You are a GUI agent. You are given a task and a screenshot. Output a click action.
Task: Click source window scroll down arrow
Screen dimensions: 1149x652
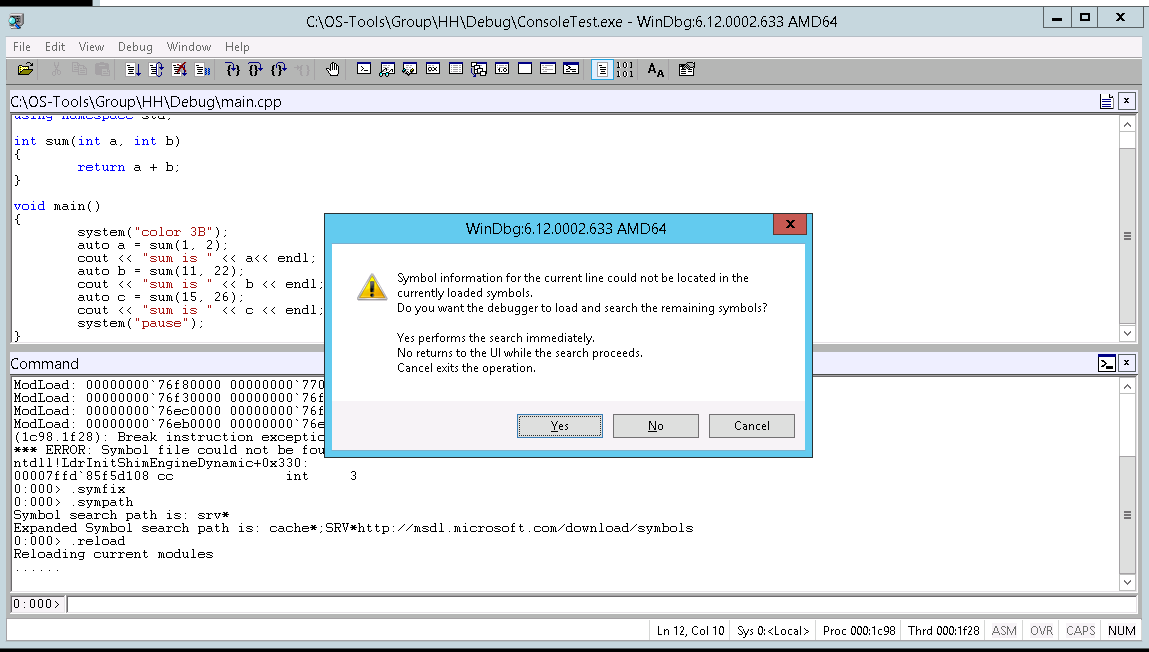tap(1127, 333)
